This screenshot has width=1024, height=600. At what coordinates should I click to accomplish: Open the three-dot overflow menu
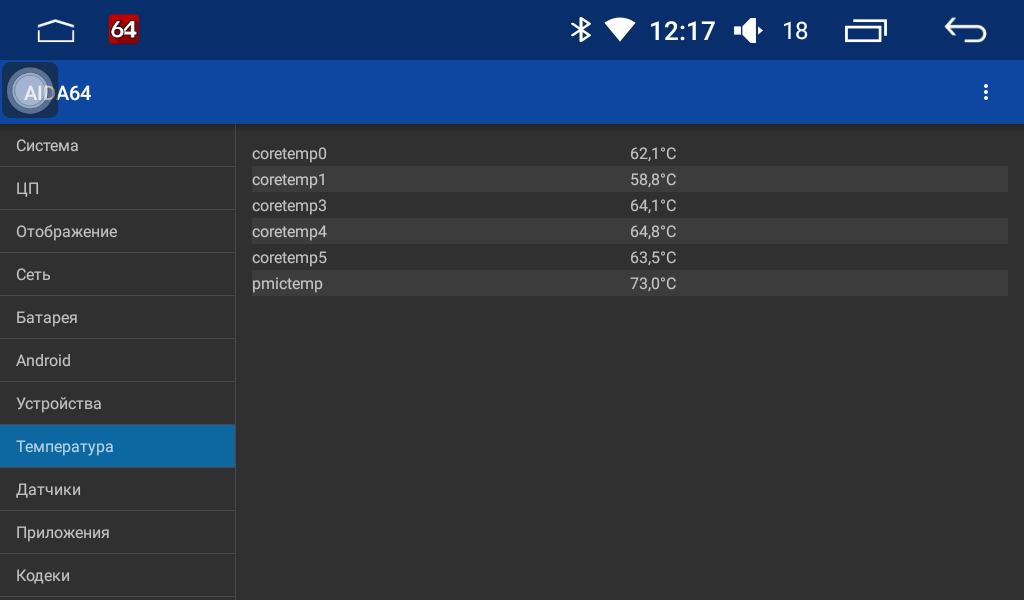(986, 93)
